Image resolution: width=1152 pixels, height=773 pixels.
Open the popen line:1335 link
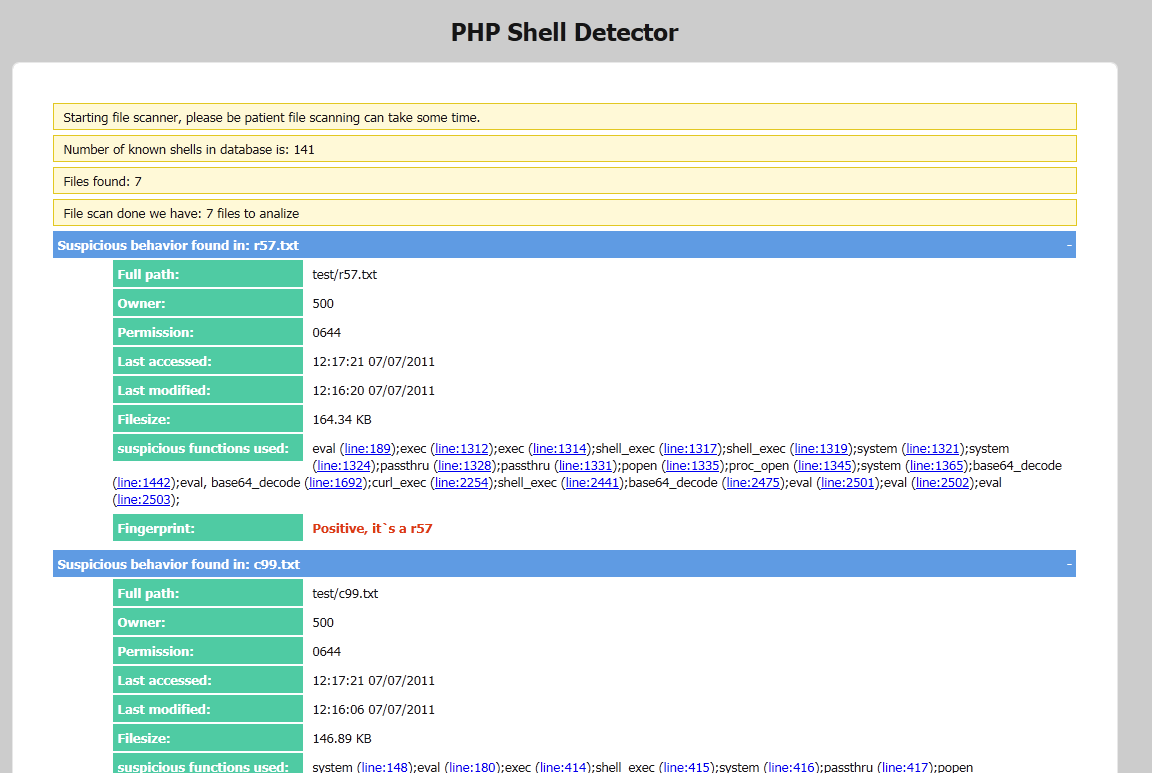point(690,465)
